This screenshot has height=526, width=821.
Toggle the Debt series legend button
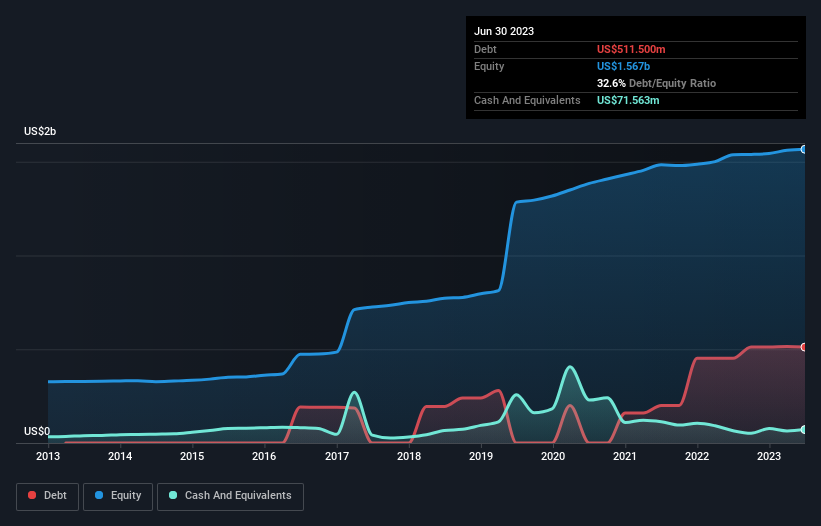(x=48, y=496)
